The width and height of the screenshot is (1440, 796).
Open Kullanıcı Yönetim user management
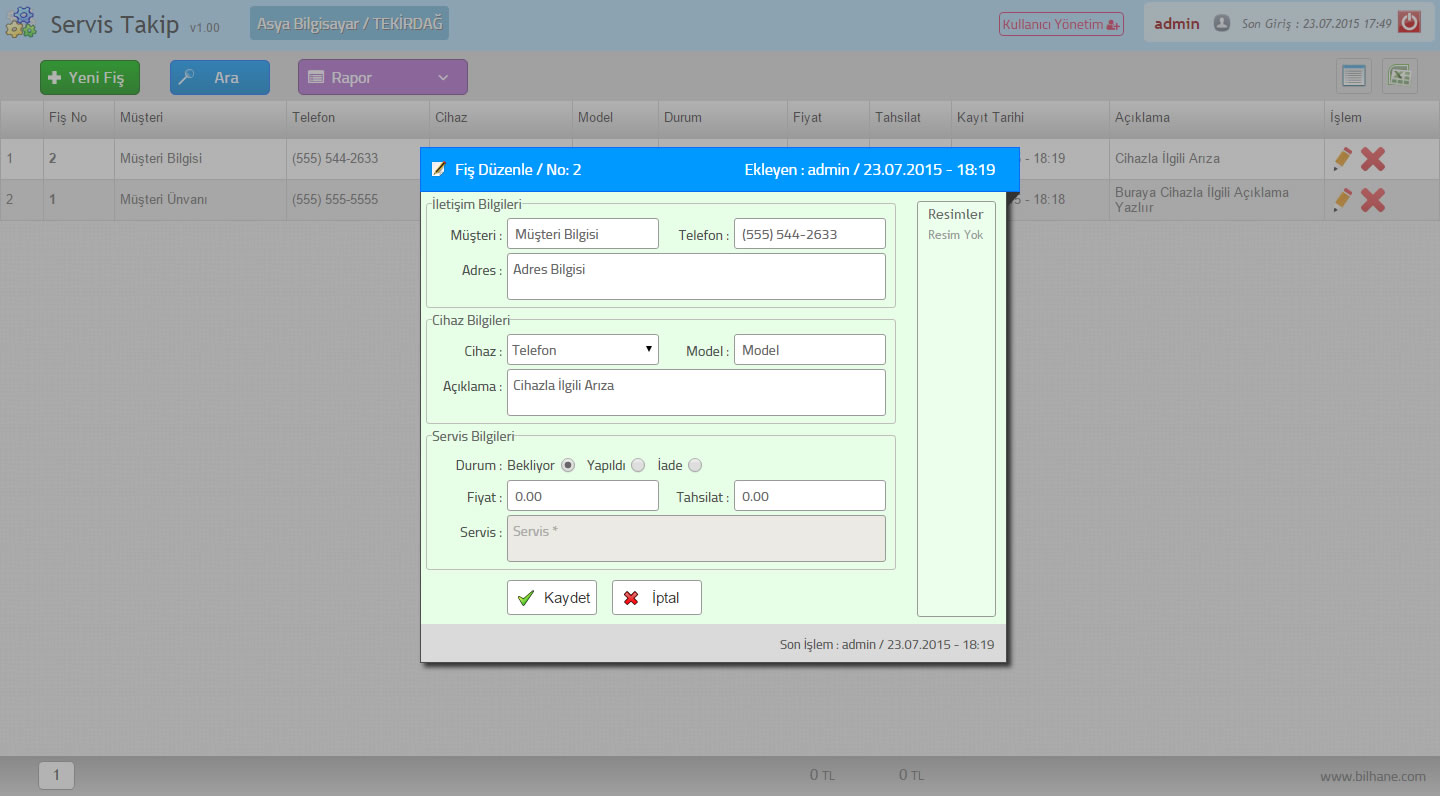(x=1060, y=24)
